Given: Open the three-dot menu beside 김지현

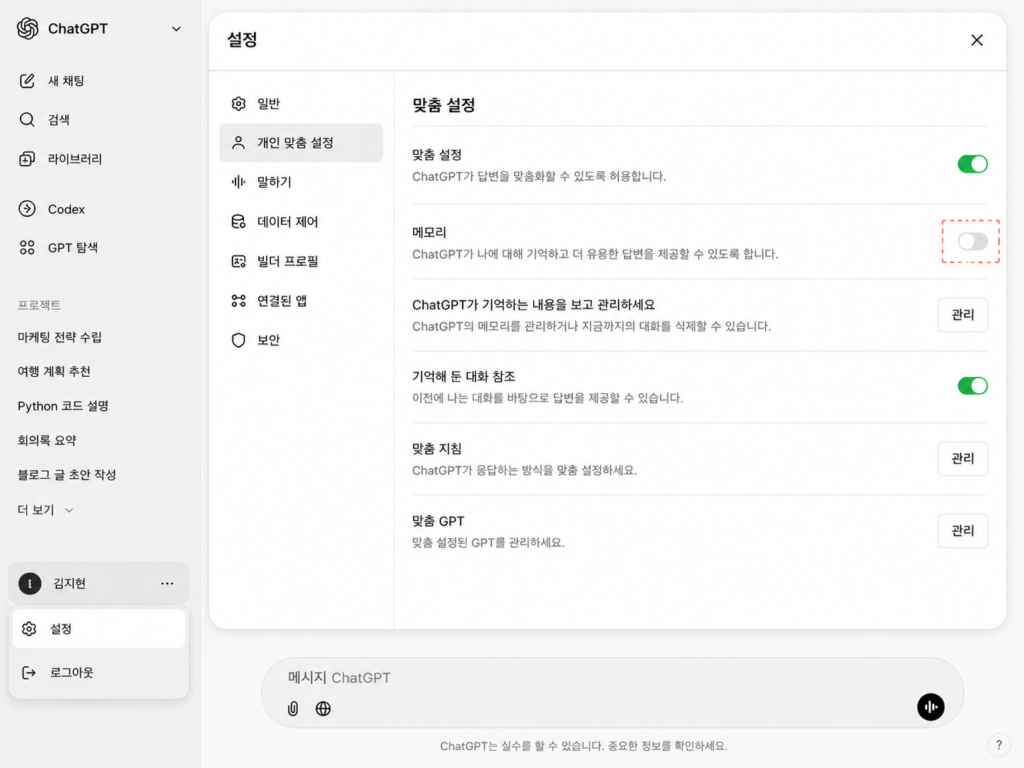Looking at the screenshot, I should coord(167,583).
